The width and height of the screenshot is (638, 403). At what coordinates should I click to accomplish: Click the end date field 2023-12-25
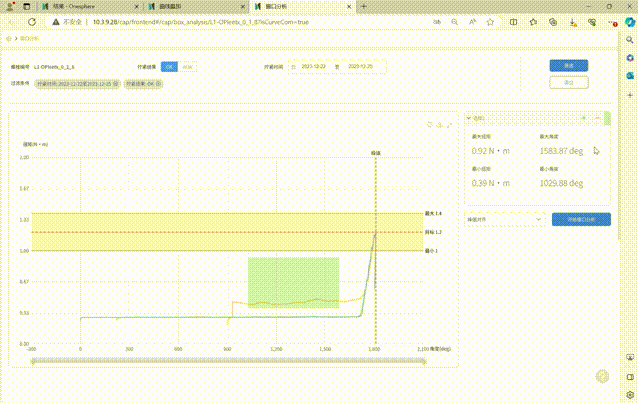coord(360,66)
